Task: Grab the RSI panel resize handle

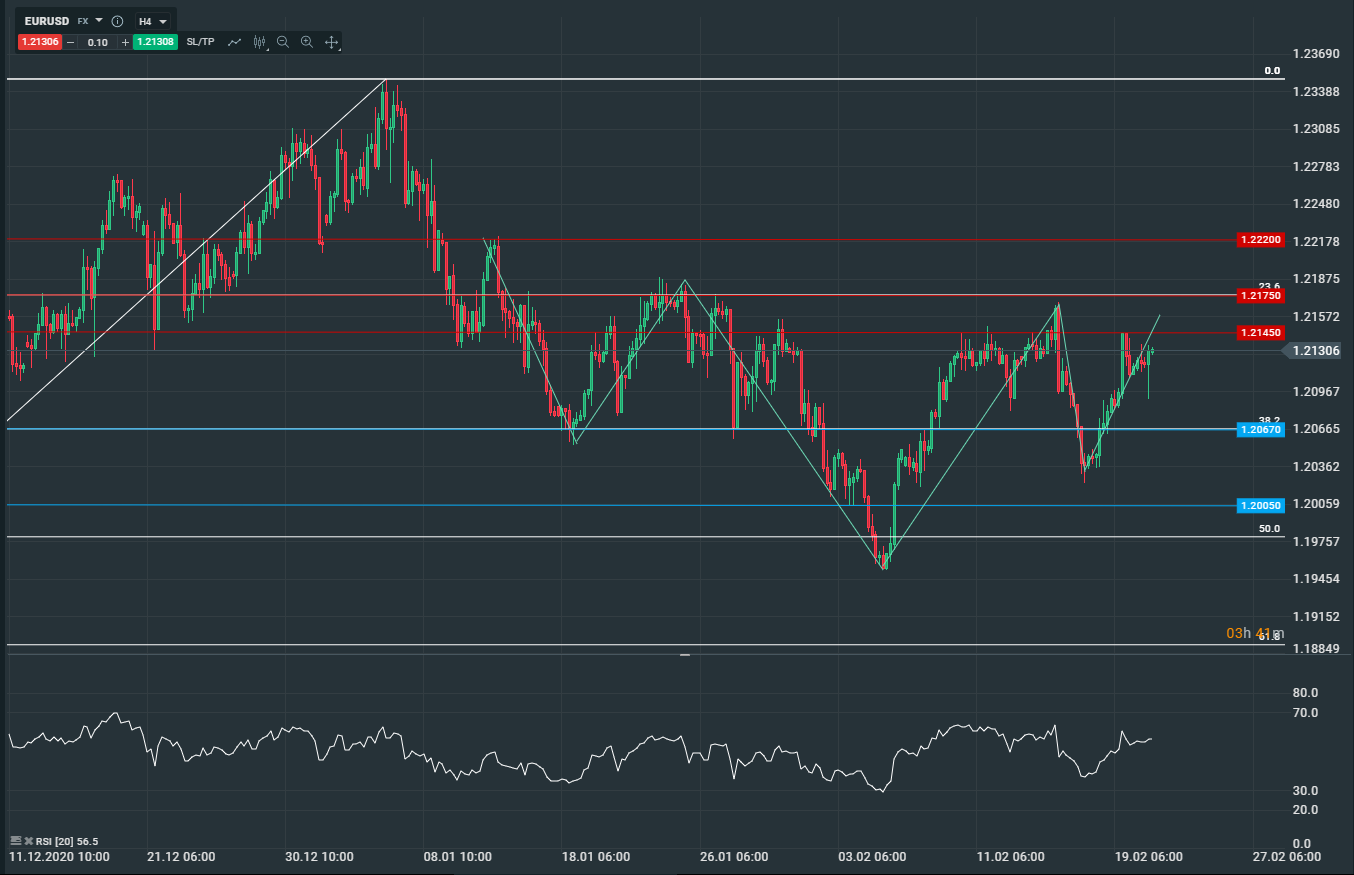Action: click(x=685, y=655)
